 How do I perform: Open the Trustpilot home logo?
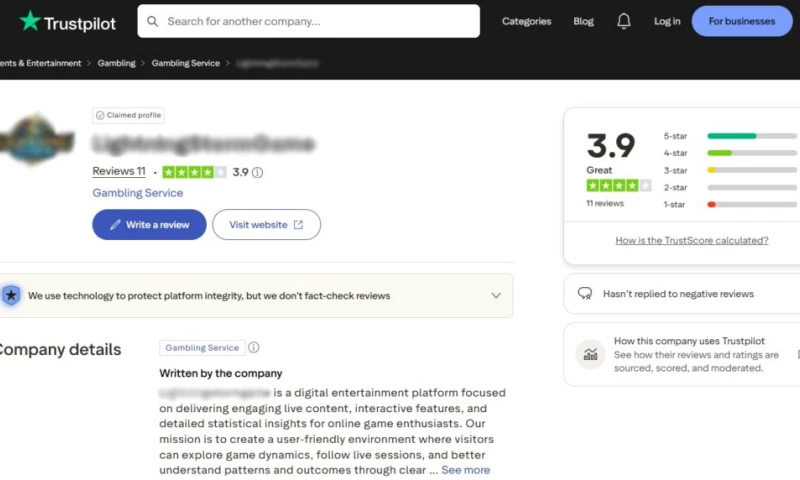[68, 22]
